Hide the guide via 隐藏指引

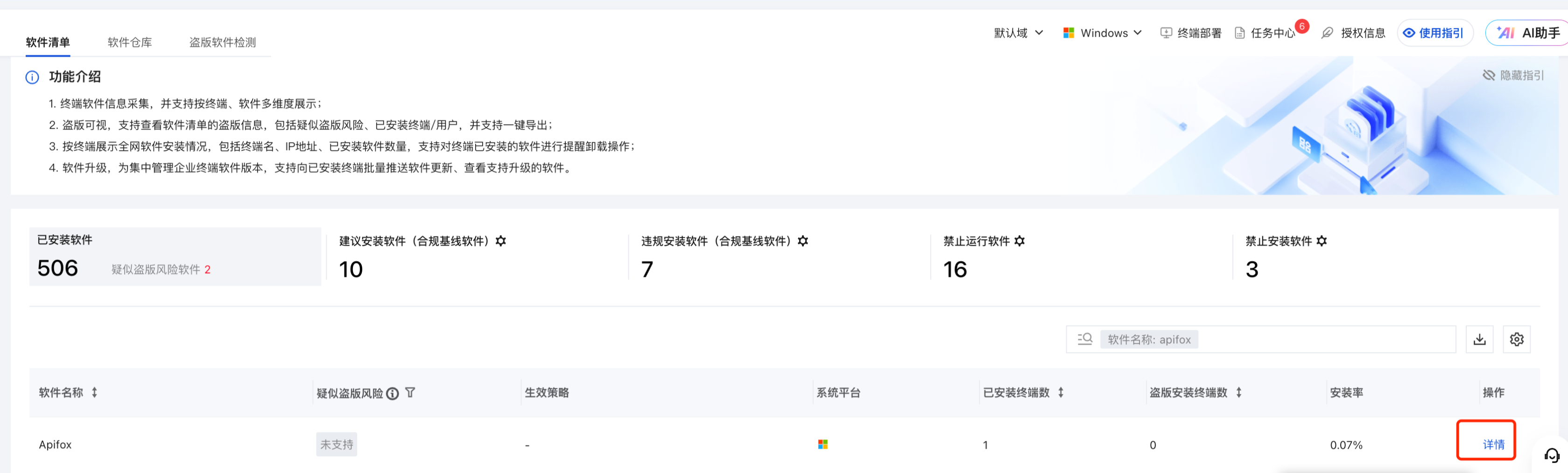pos(1513,76)
